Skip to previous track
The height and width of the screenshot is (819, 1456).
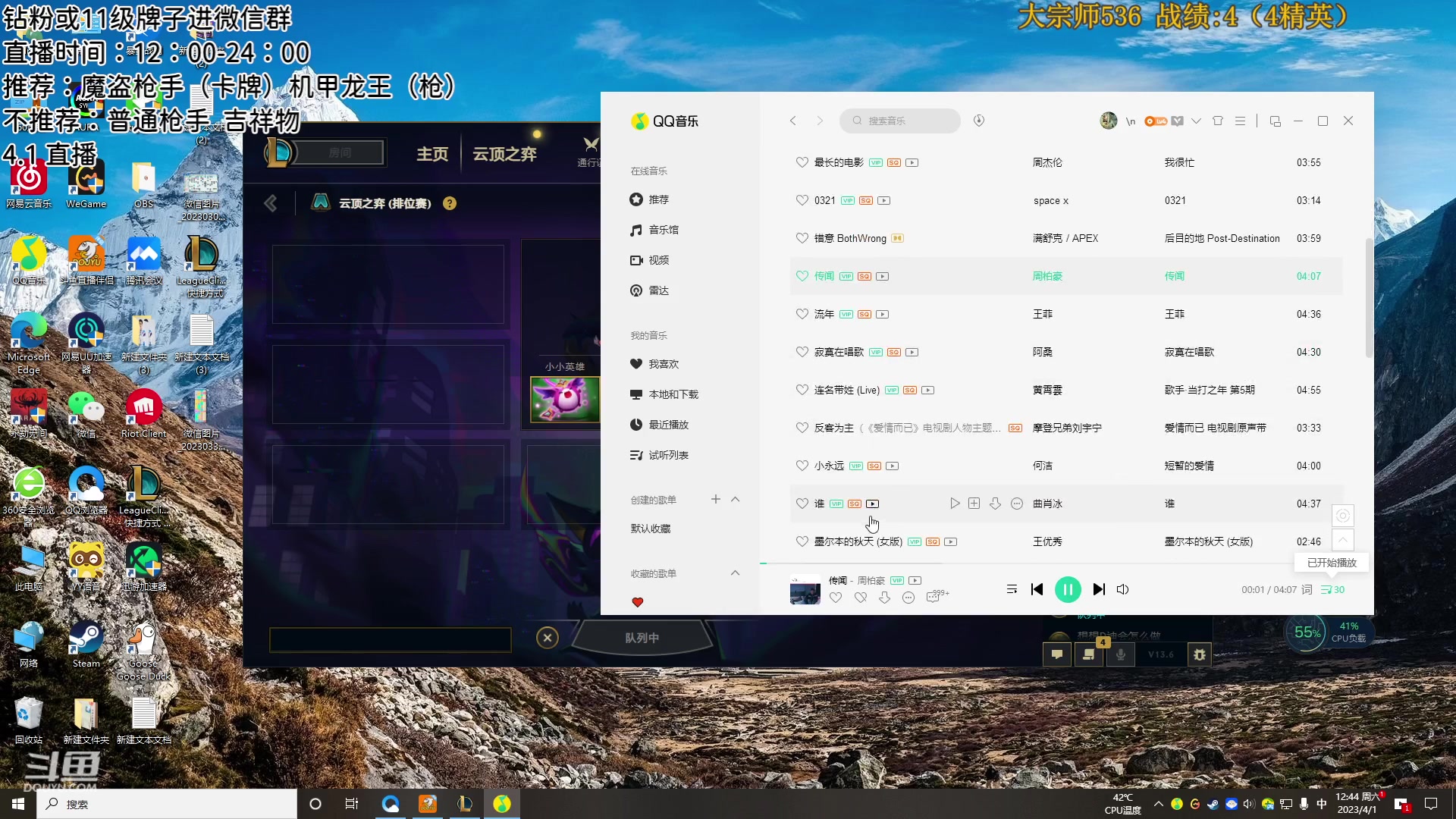click(1037, 589)
